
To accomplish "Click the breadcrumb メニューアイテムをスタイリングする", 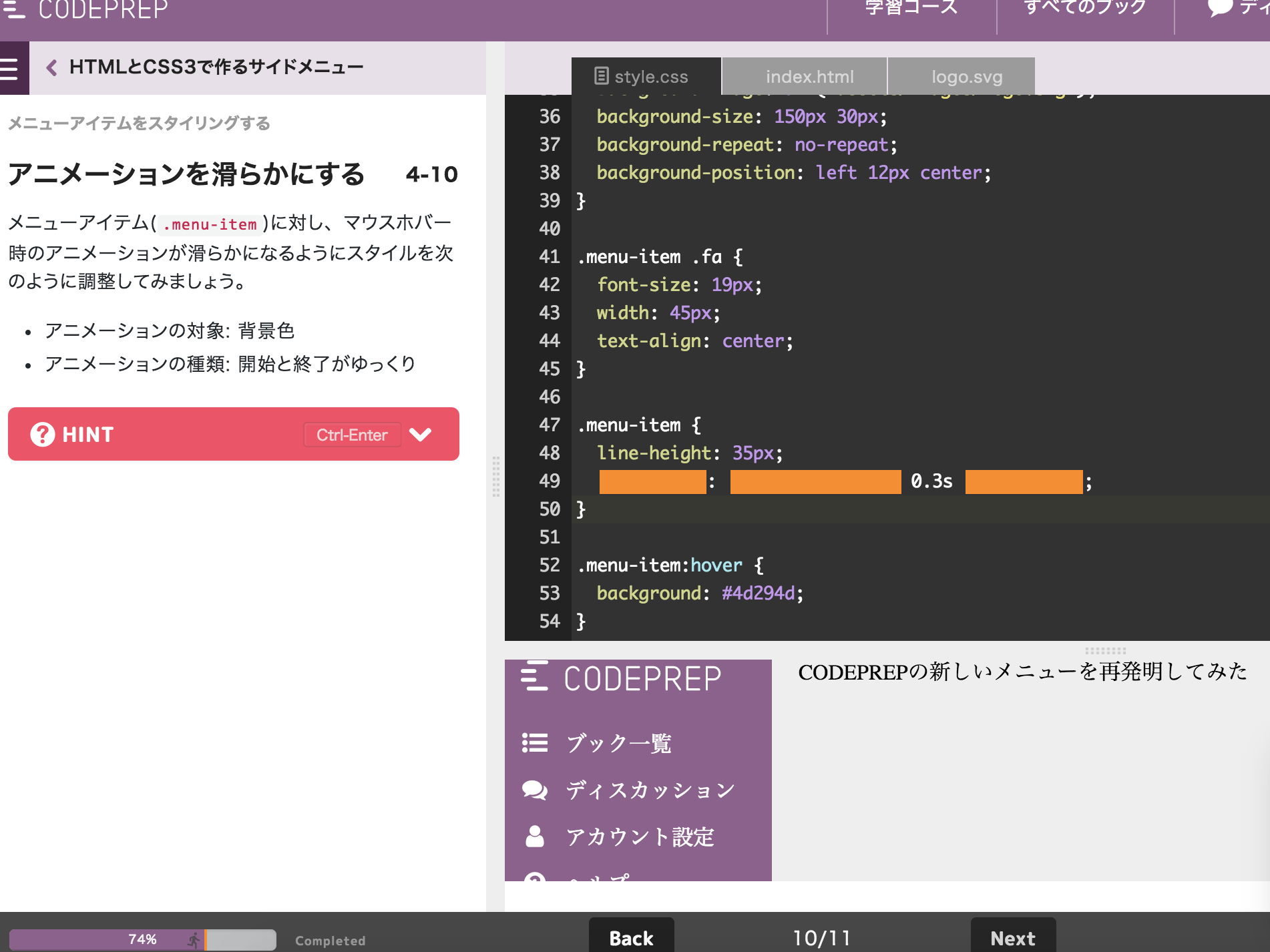I will coord(139,124).
